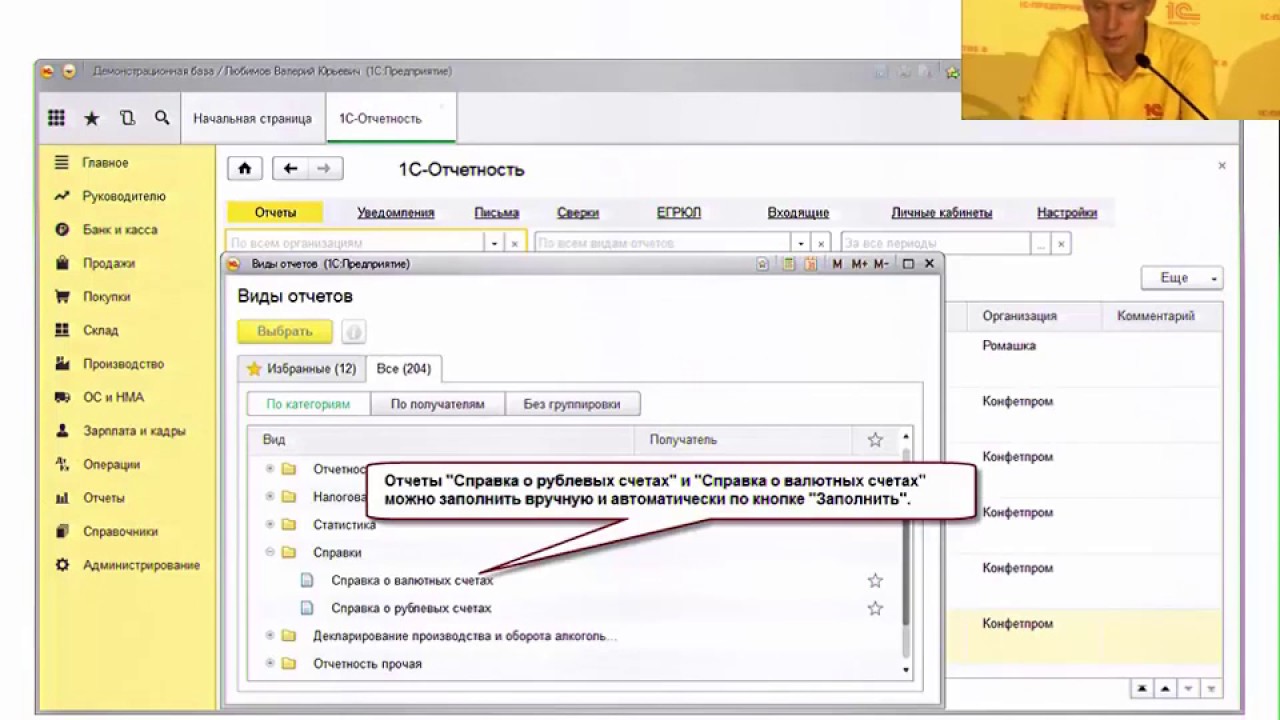This screenshot has height=720, width=1280.
Task: Open Входящие link
Action: [798, 212]
